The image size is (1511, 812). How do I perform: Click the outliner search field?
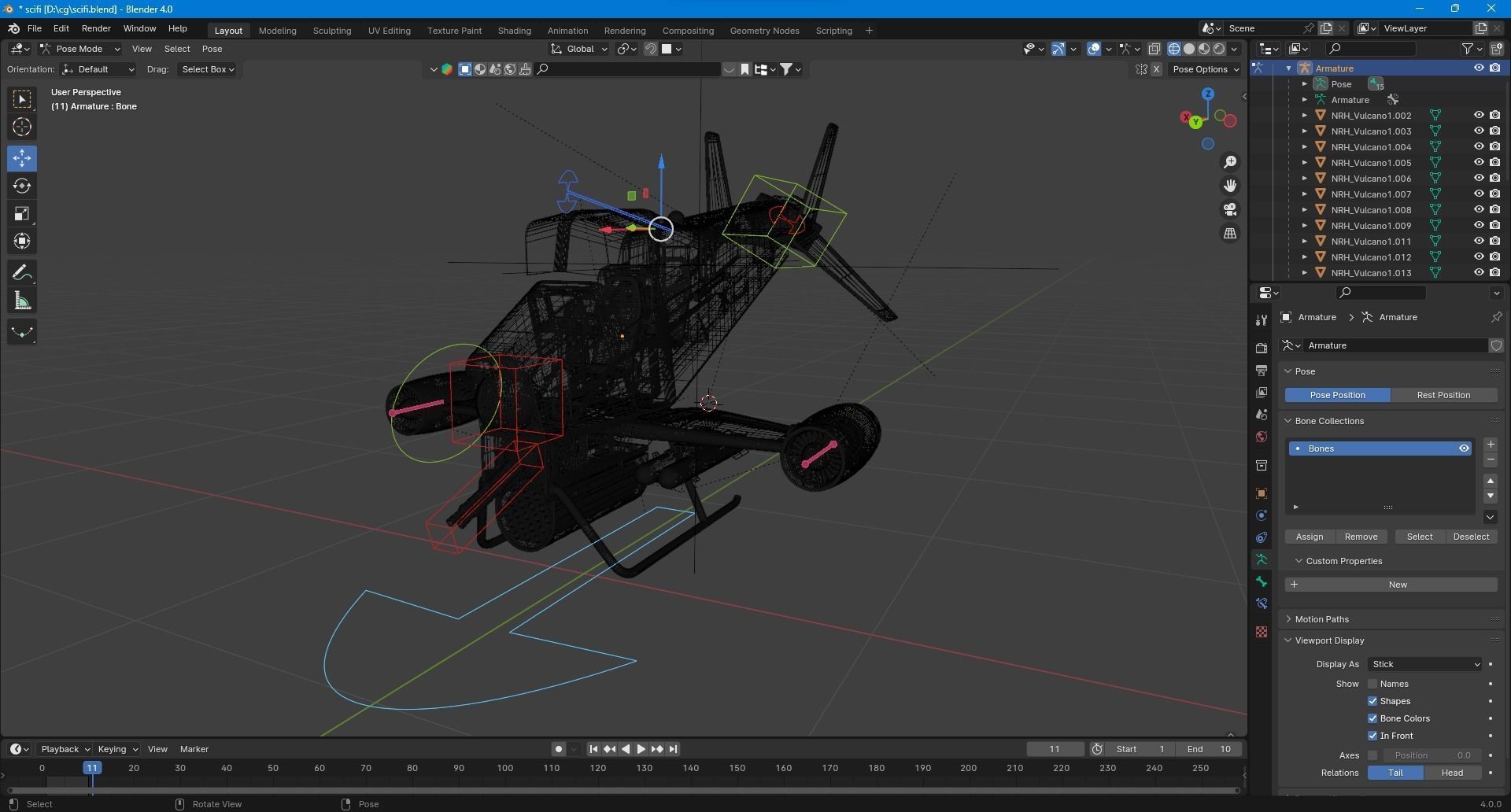click(x=1370, y=49)
